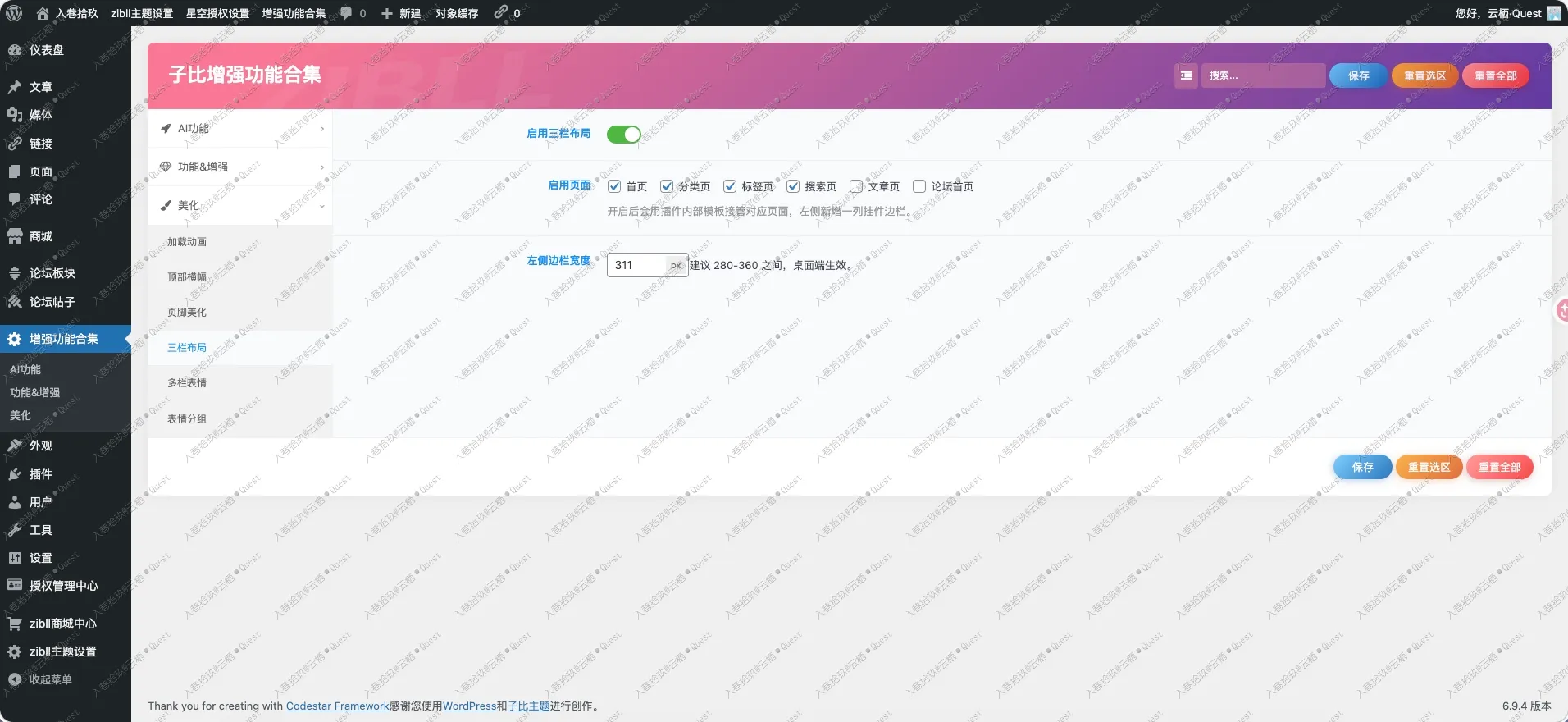Open 子比主题 footer link
The height and width of the screenshot is (722, 1568).
pos(529,706)
